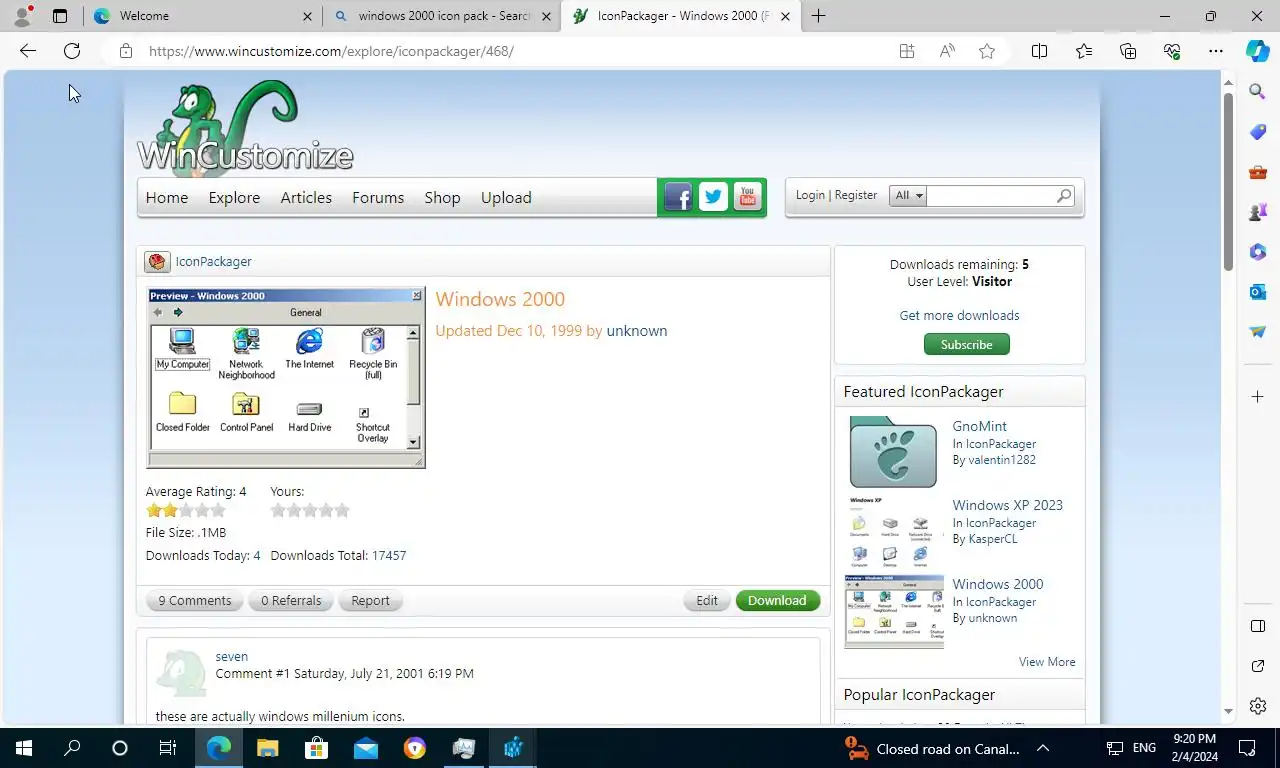This screenshot has width=1280, height=768.
Task: Open GnoMint featured skin link
Action: [979, 426]
